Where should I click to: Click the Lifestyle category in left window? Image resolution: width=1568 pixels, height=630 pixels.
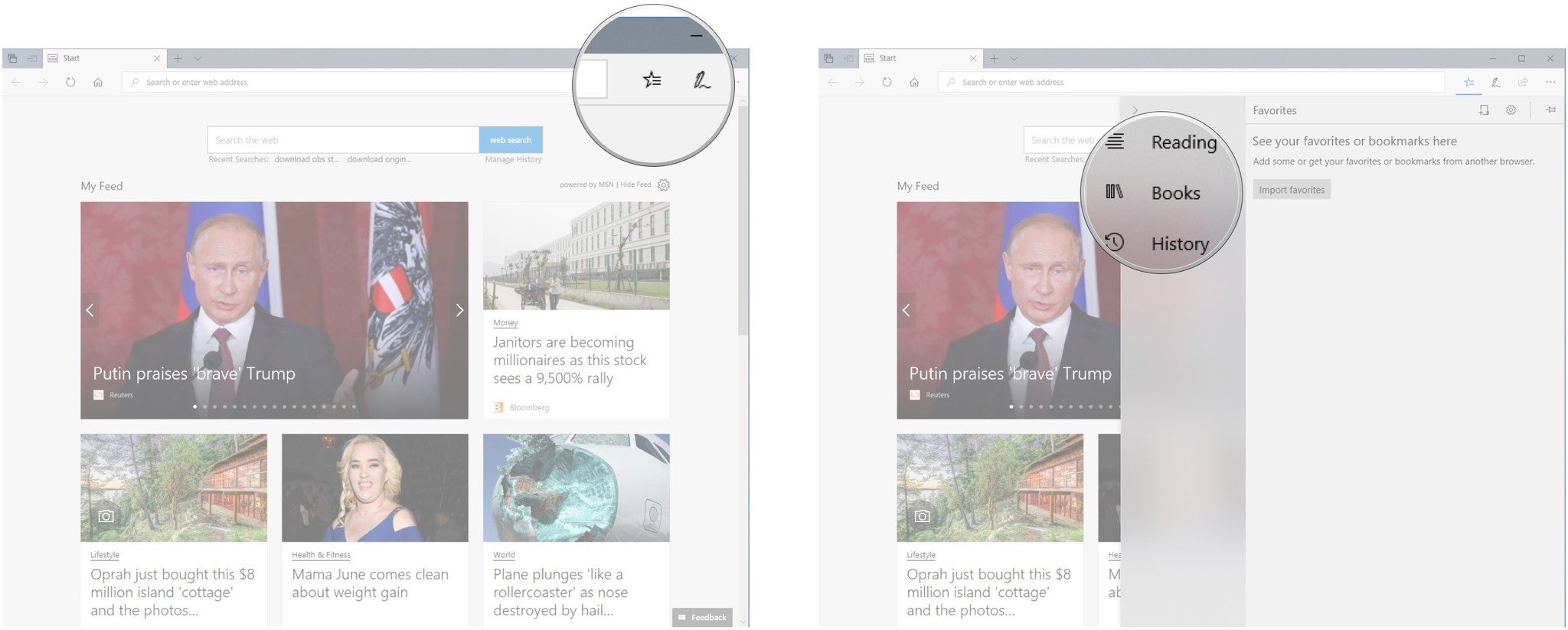[105, 555]
